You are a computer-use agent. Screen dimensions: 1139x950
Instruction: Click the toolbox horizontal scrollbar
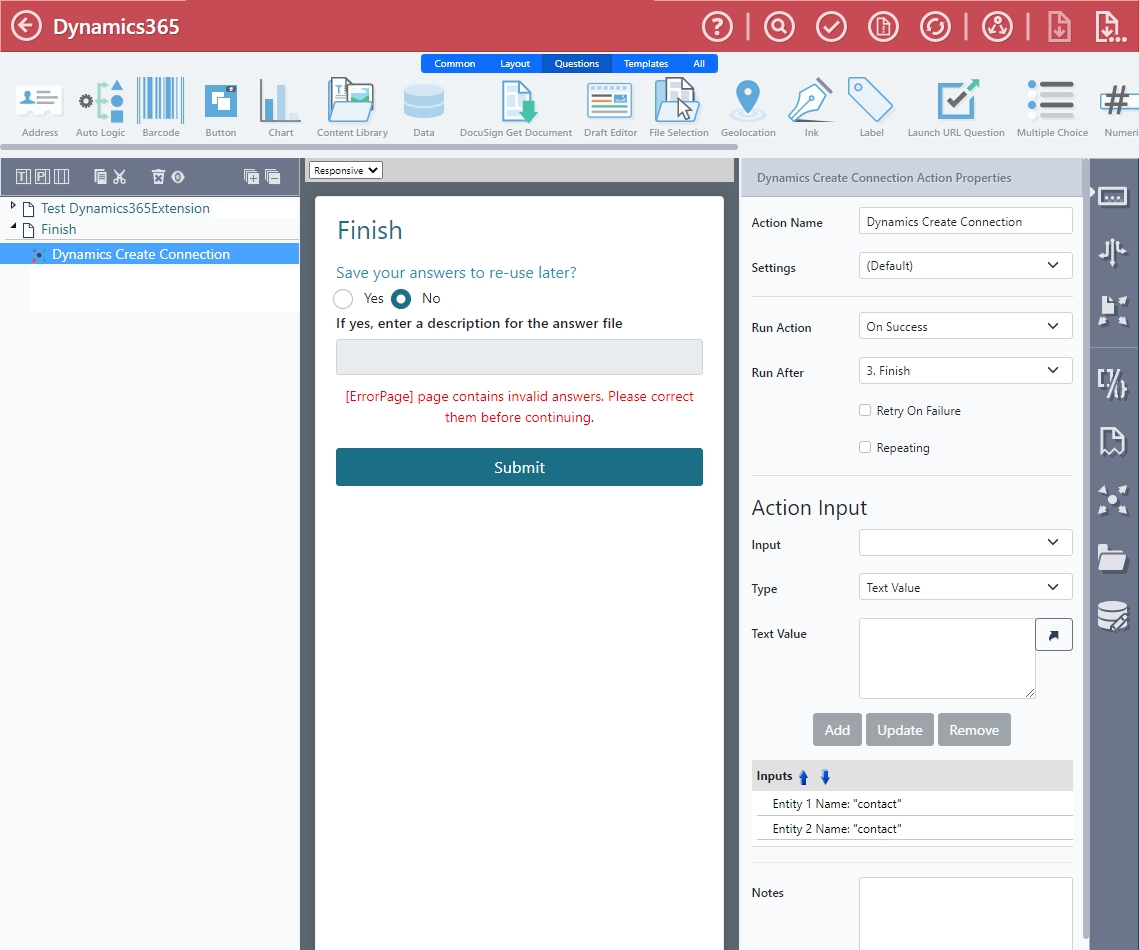coord(369,147)
